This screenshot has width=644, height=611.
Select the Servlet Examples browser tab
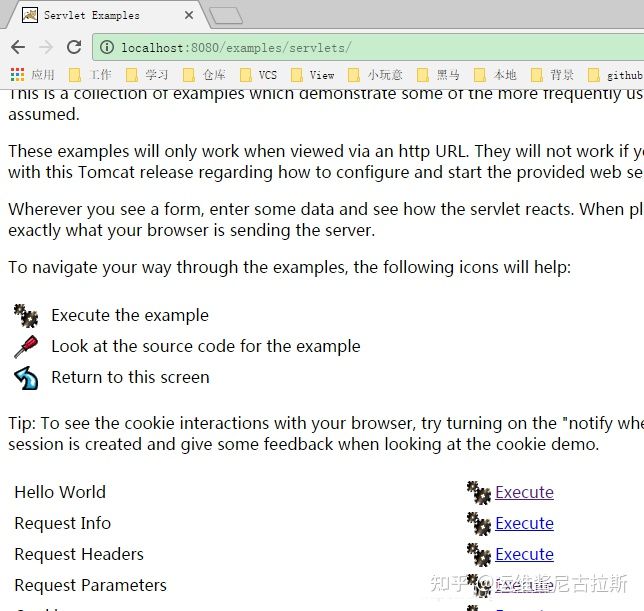pos(100,15)
